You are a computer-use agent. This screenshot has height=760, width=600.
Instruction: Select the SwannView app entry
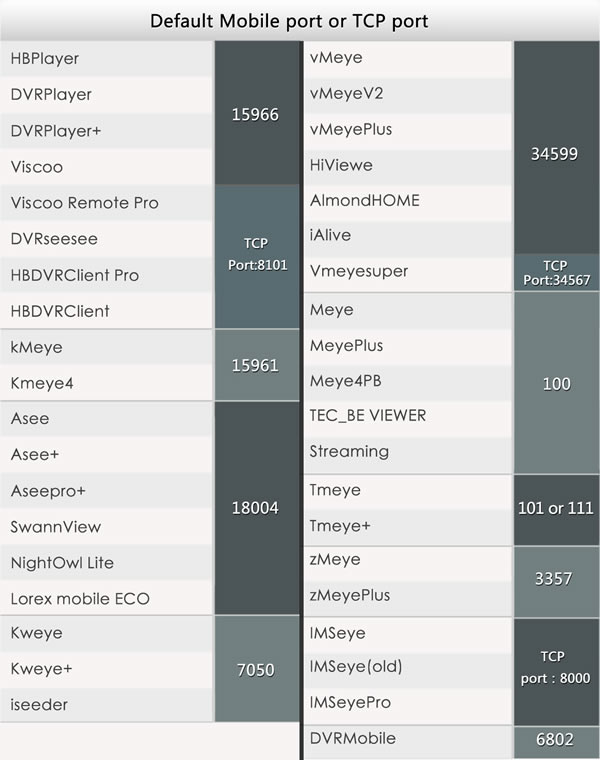pyautogui.click(x=106, y=527)
